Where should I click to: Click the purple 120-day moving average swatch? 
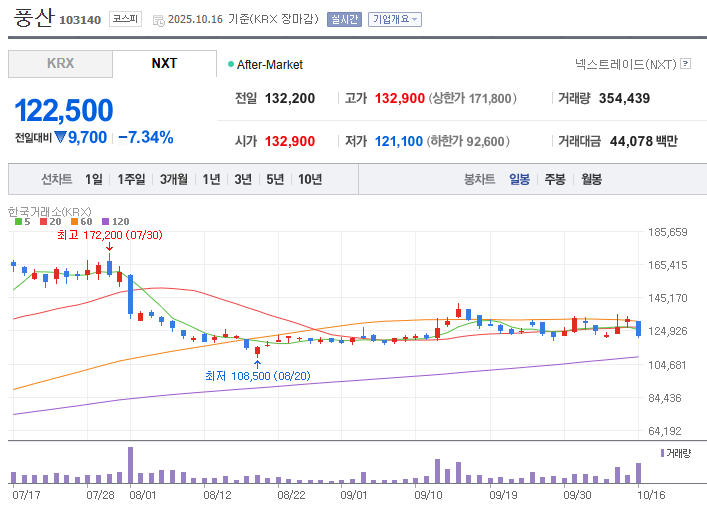103,221
